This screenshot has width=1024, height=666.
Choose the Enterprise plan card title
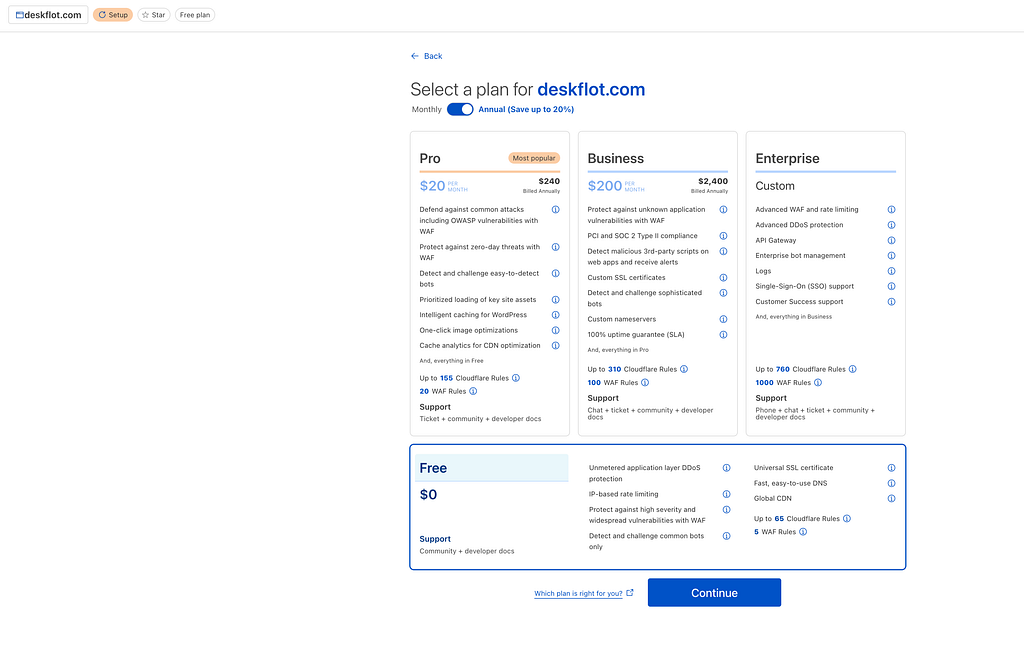pyautogui.click(x=787, y=159)
